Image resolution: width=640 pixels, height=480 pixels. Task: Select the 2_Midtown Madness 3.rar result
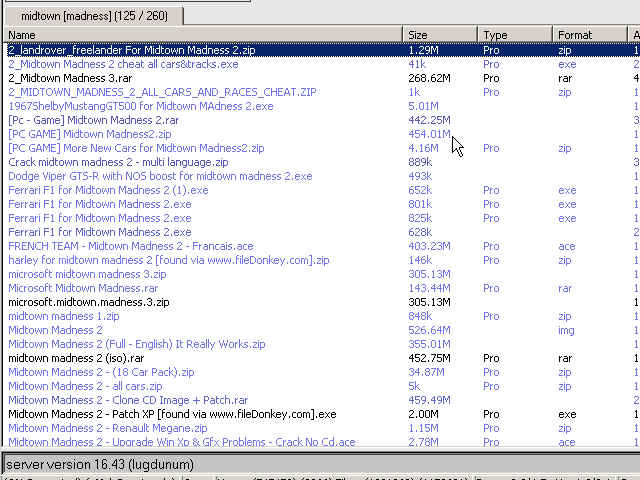tap(72, 77)
